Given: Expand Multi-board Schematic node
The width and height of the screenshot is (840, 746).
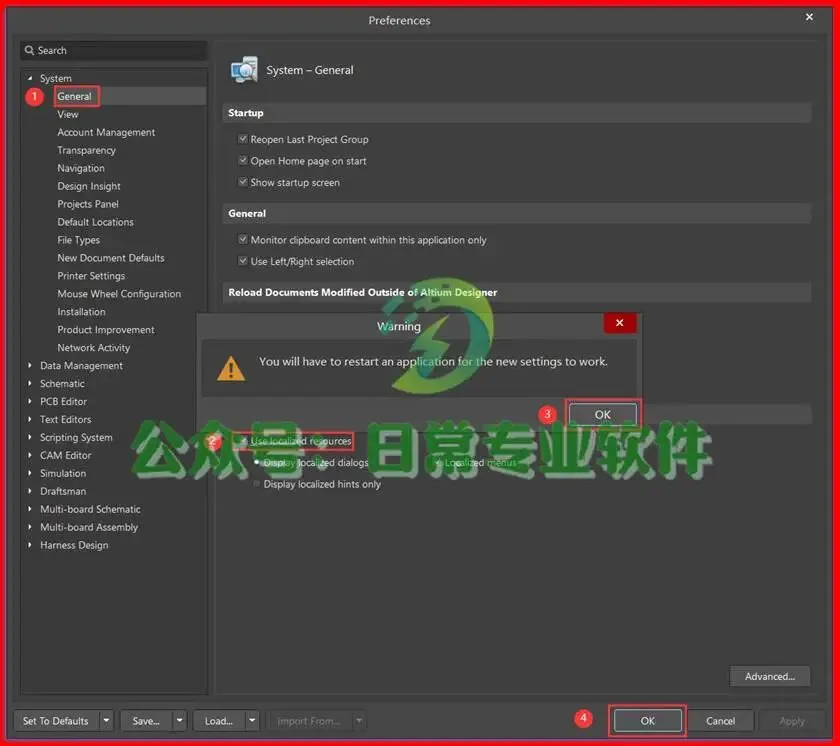Looking at the screenshot, I should tap(30, 509).
